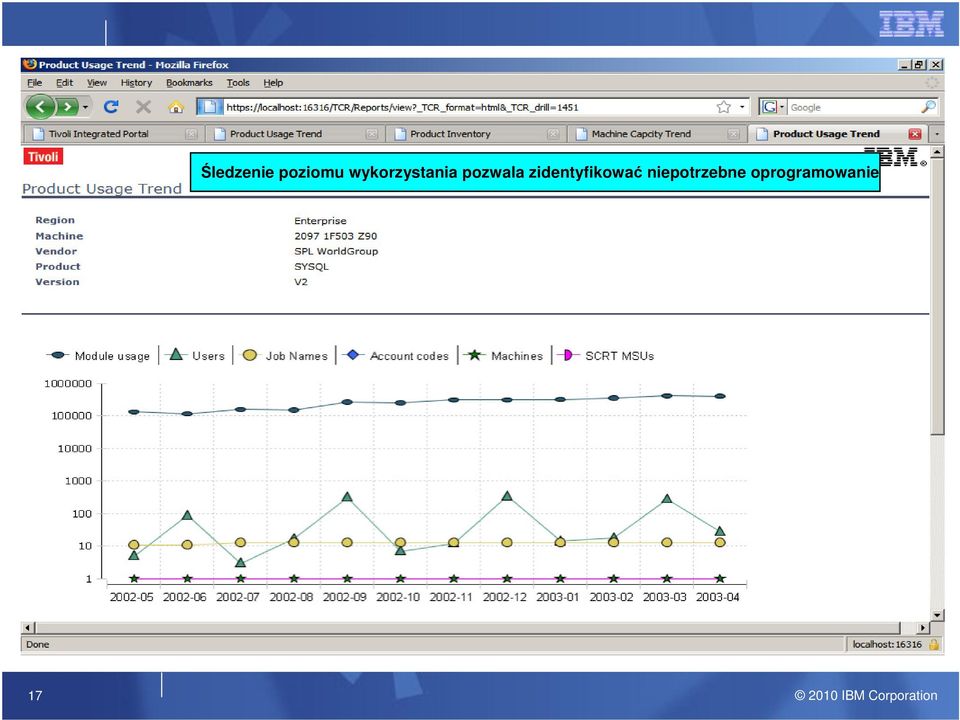Click the Firefox icon in title bar
Screen dimensions: 960x720
click(29, 64)
